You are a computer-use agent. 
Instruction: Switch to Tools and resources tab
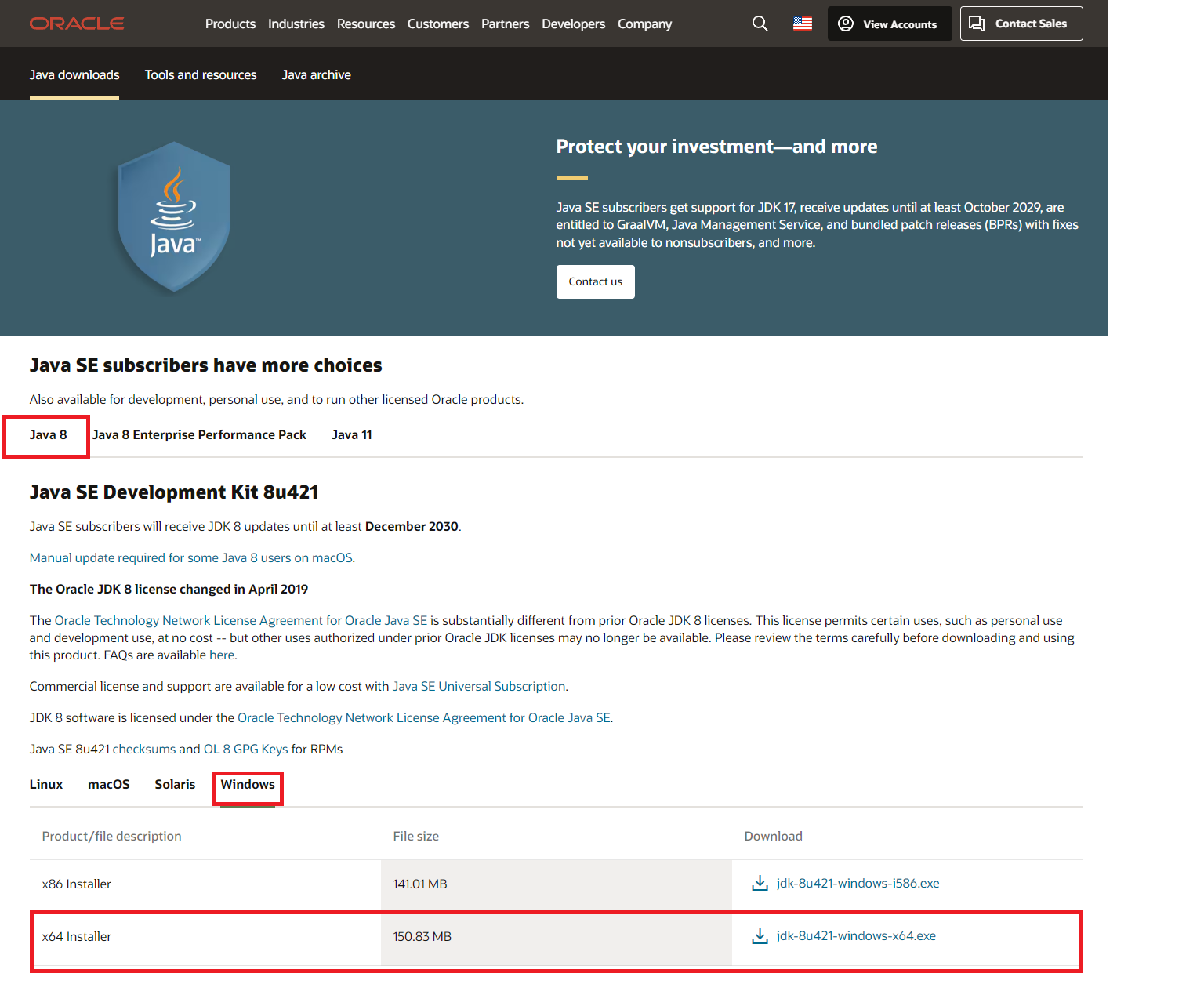point(201,75)
